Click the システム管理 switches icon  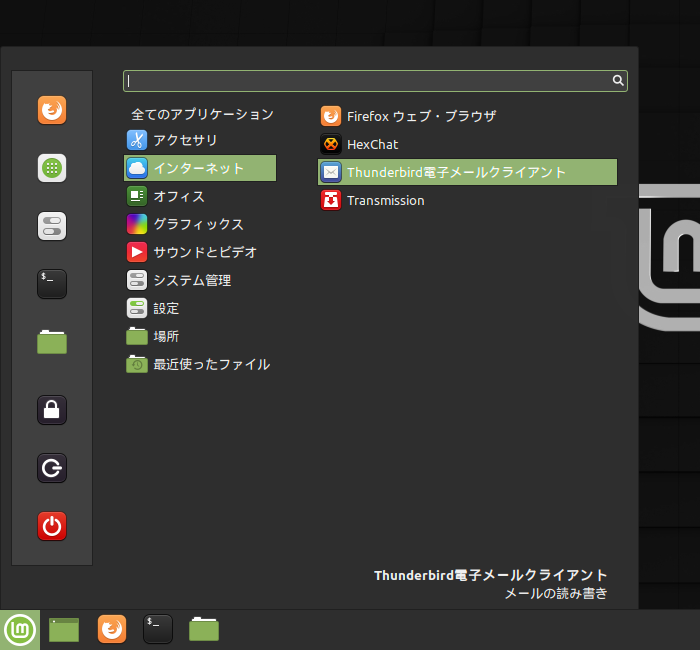pos(137,280)
